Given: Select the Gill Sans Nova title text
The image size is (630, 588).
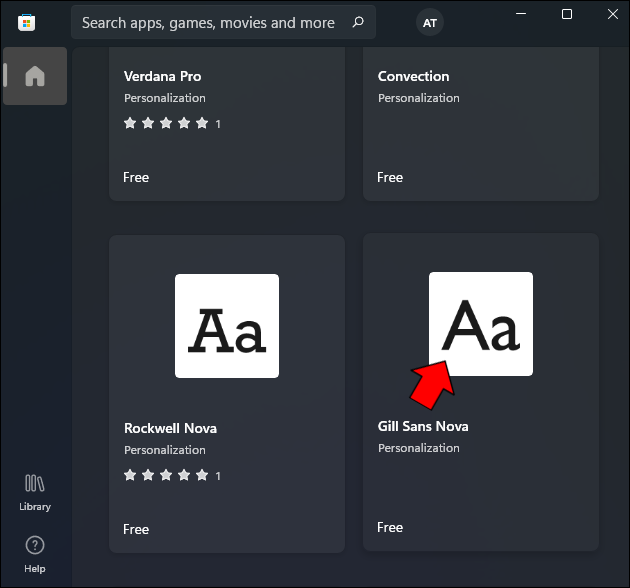Looking at the screenshot, I should click(423, 426).
